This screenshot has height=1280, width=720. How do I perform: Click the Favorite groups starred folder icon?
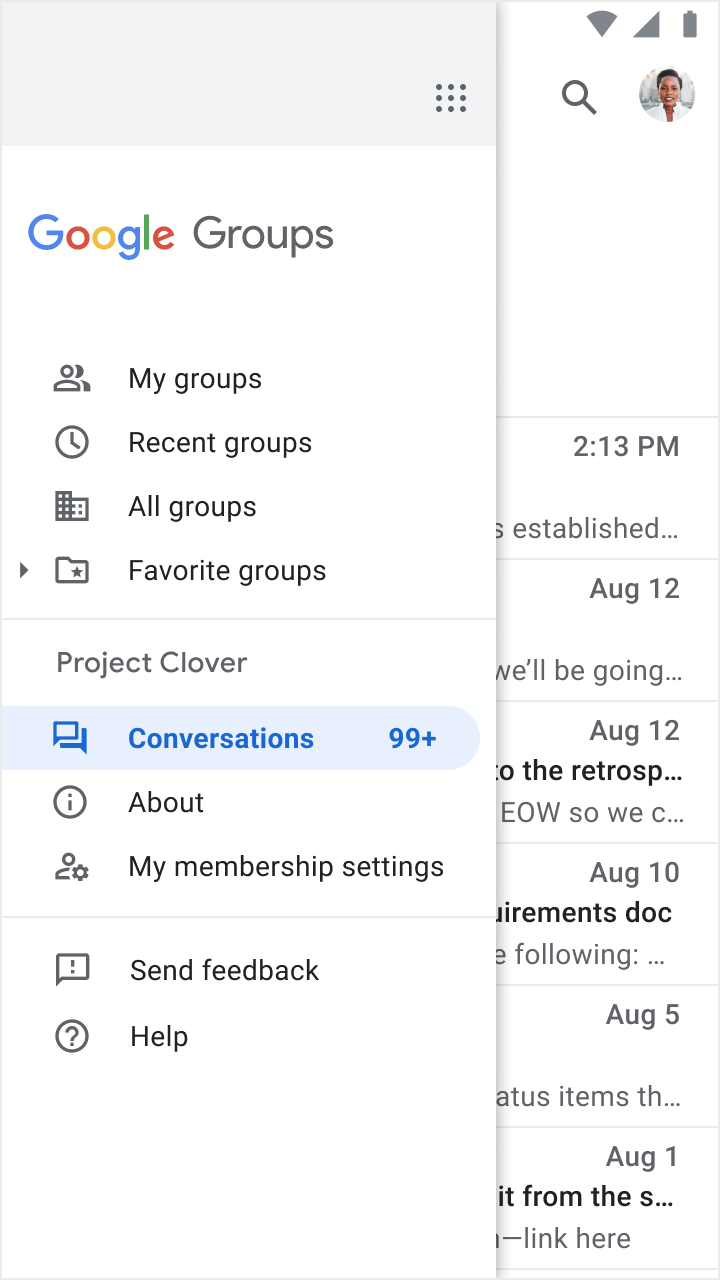pyautogui.click(x=72, y=570)
